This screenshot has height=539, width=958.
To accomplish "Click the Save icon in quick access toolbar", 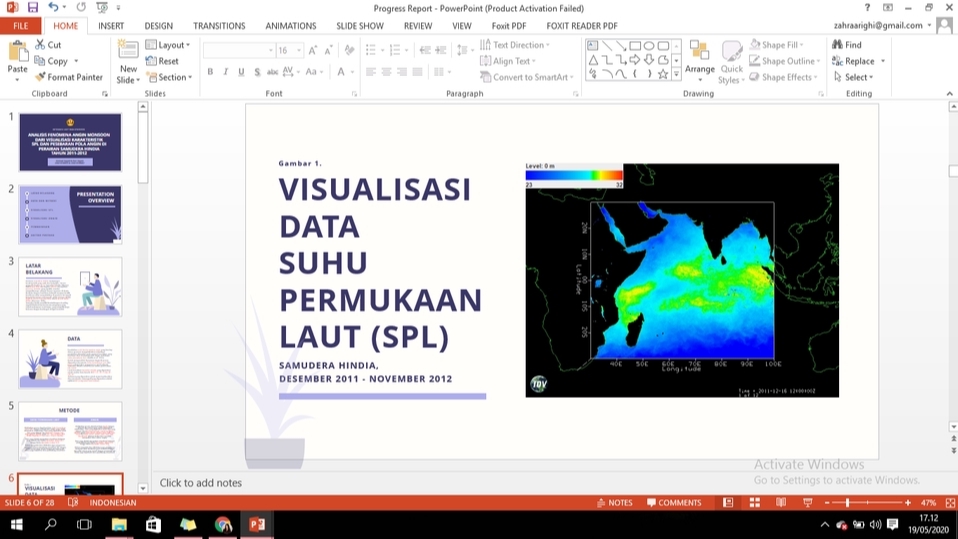I will 32,7.
